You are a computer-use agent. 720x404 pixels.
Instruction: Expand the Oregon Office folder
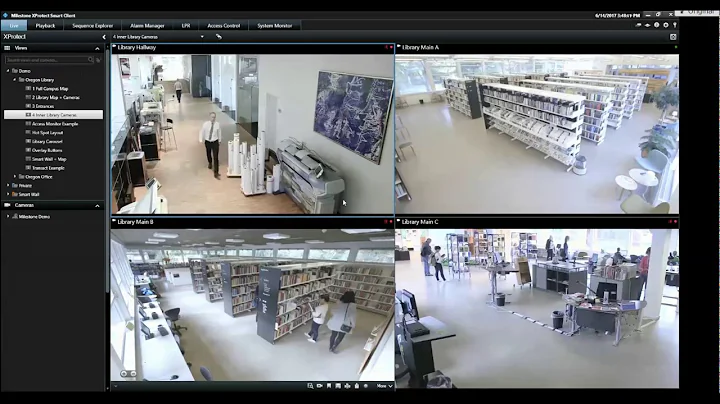click(15, 176)
